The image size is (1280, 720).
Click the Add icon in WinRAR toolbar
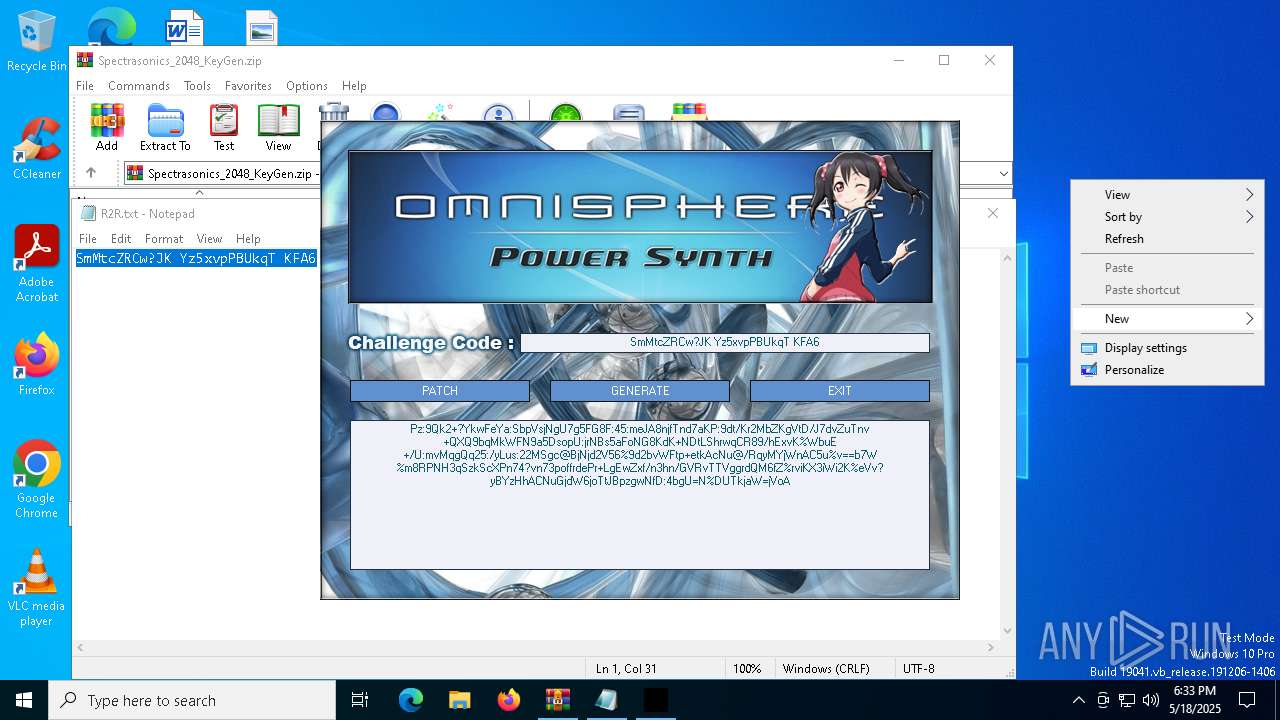pos(107,128)
